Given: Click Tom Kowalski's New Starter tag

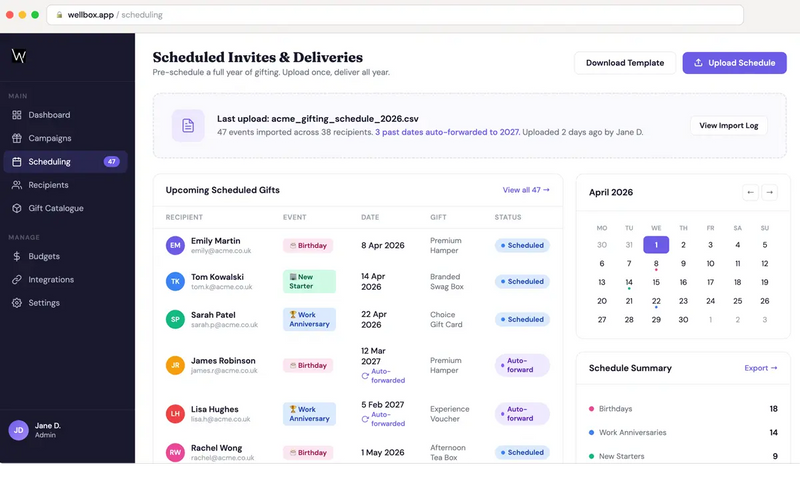Looking at the screenshot, I should [x=309, y=282].
